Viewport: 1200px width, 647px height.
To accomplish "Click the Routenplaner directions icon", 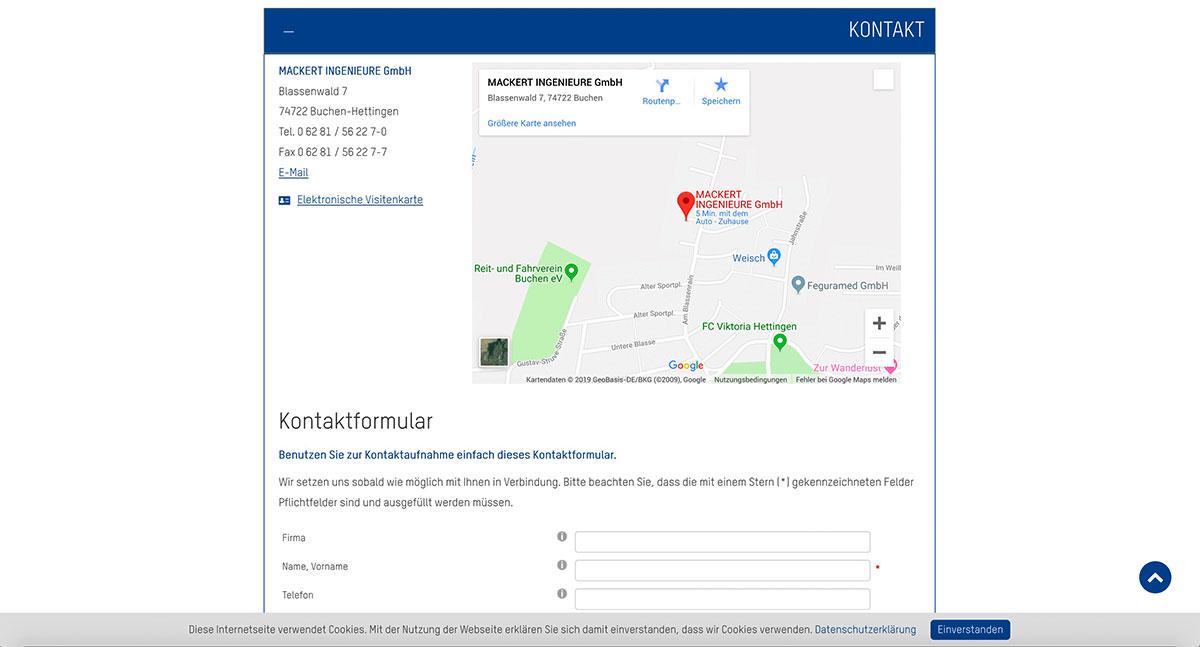I will point(661,86).
